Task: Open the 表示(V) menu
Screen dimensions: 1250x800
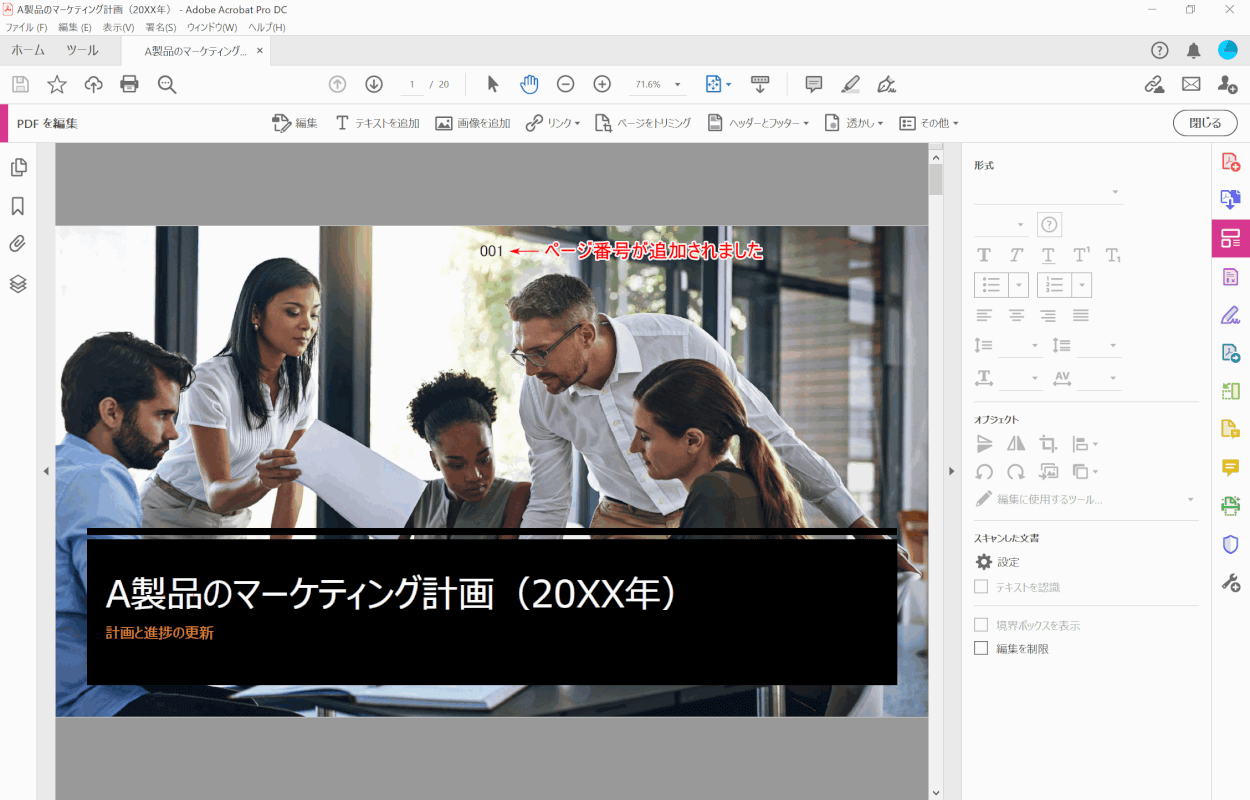Action: 118,27
